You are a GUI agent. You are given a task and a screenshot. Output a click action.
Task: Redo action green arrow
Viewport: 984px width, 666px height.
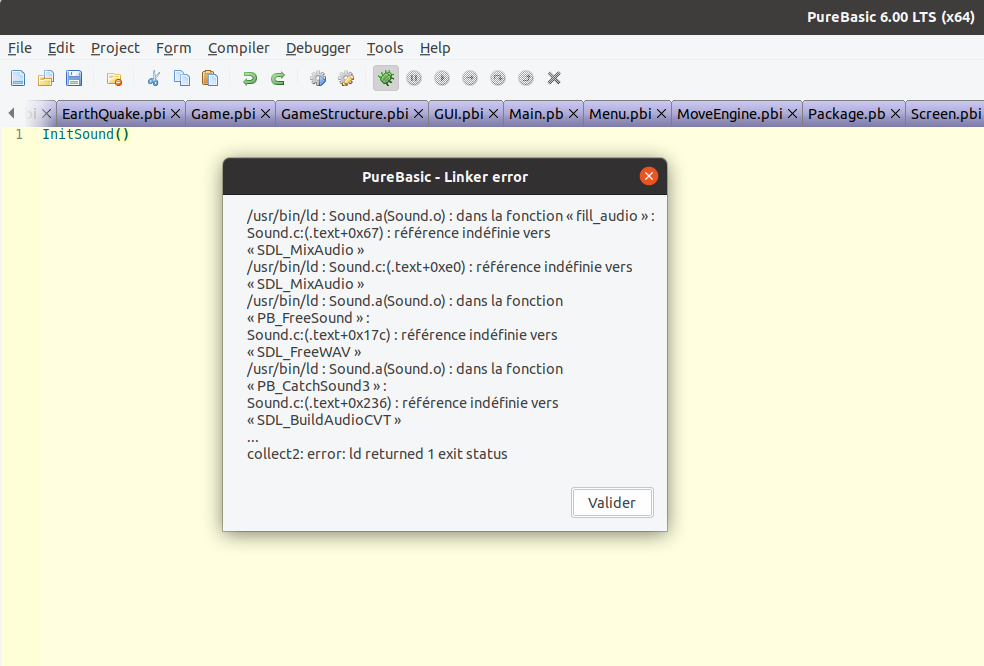(278, 78)
